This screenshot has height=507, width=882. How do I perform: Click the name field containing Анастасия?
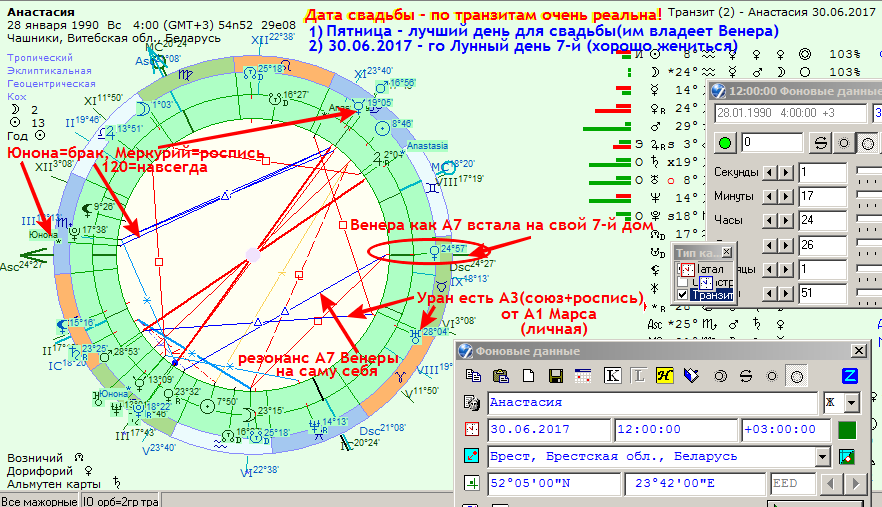tap(652, 403)
